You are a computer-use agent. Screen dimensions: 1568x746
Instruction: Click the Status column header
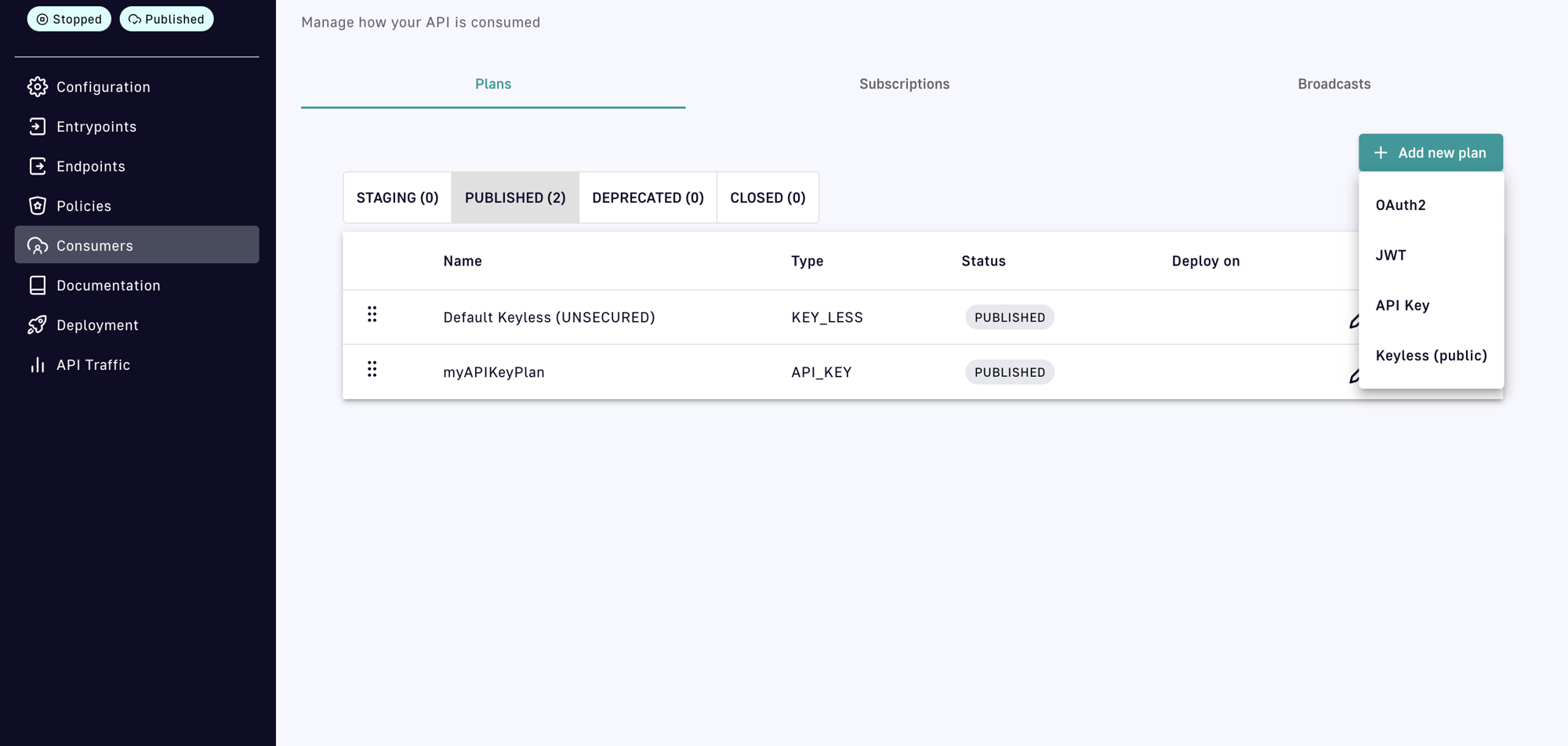coord(983,261)
